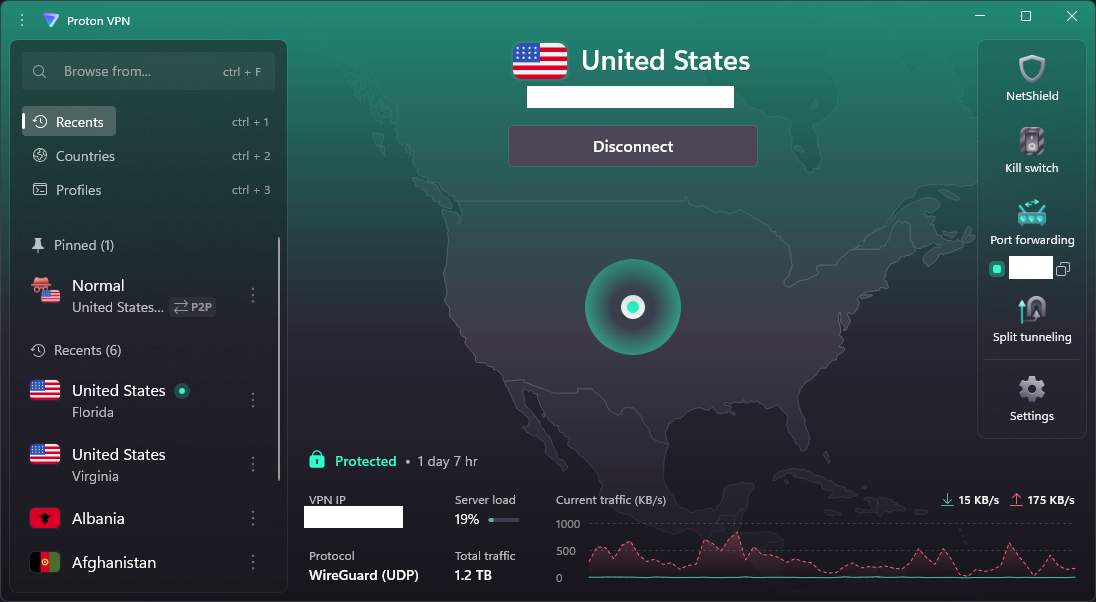Click the '1 day 7 hr' connection time
Viewport: 1096px width, 602px height.
click(x=447, y=461)
